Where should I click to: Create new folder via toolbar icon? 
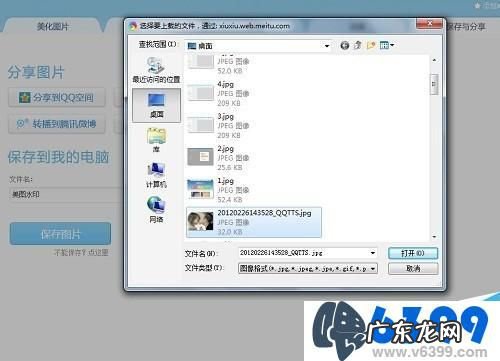[371, 45]
